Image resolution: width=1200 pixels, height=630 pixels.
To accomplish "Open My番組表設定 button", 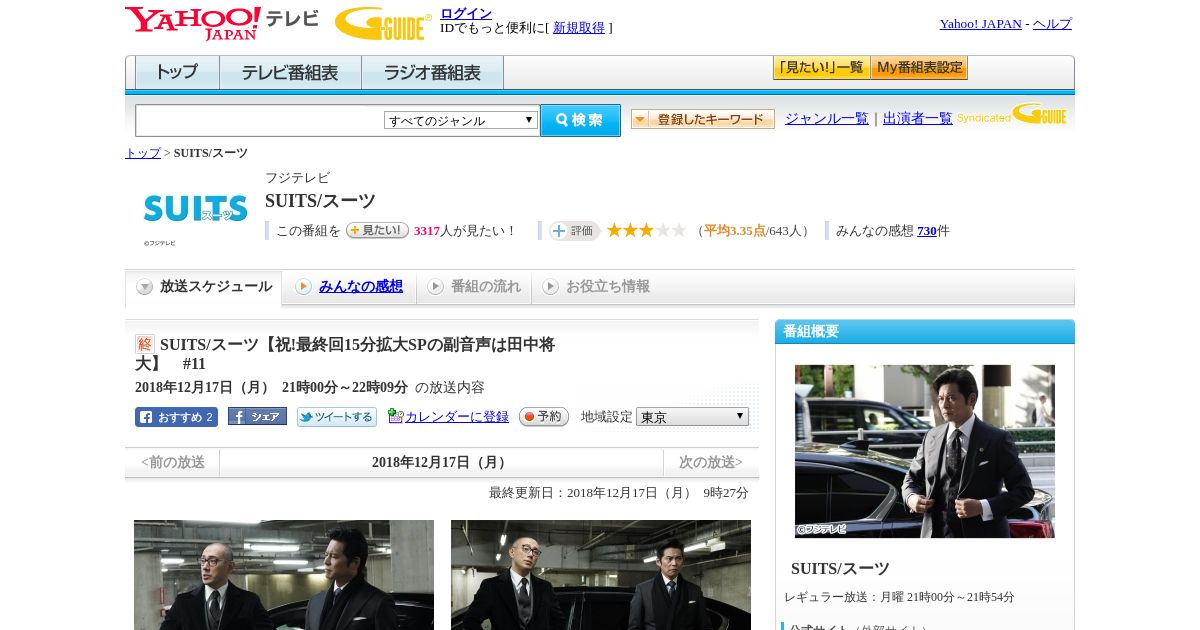I will (x=919, y=68).
